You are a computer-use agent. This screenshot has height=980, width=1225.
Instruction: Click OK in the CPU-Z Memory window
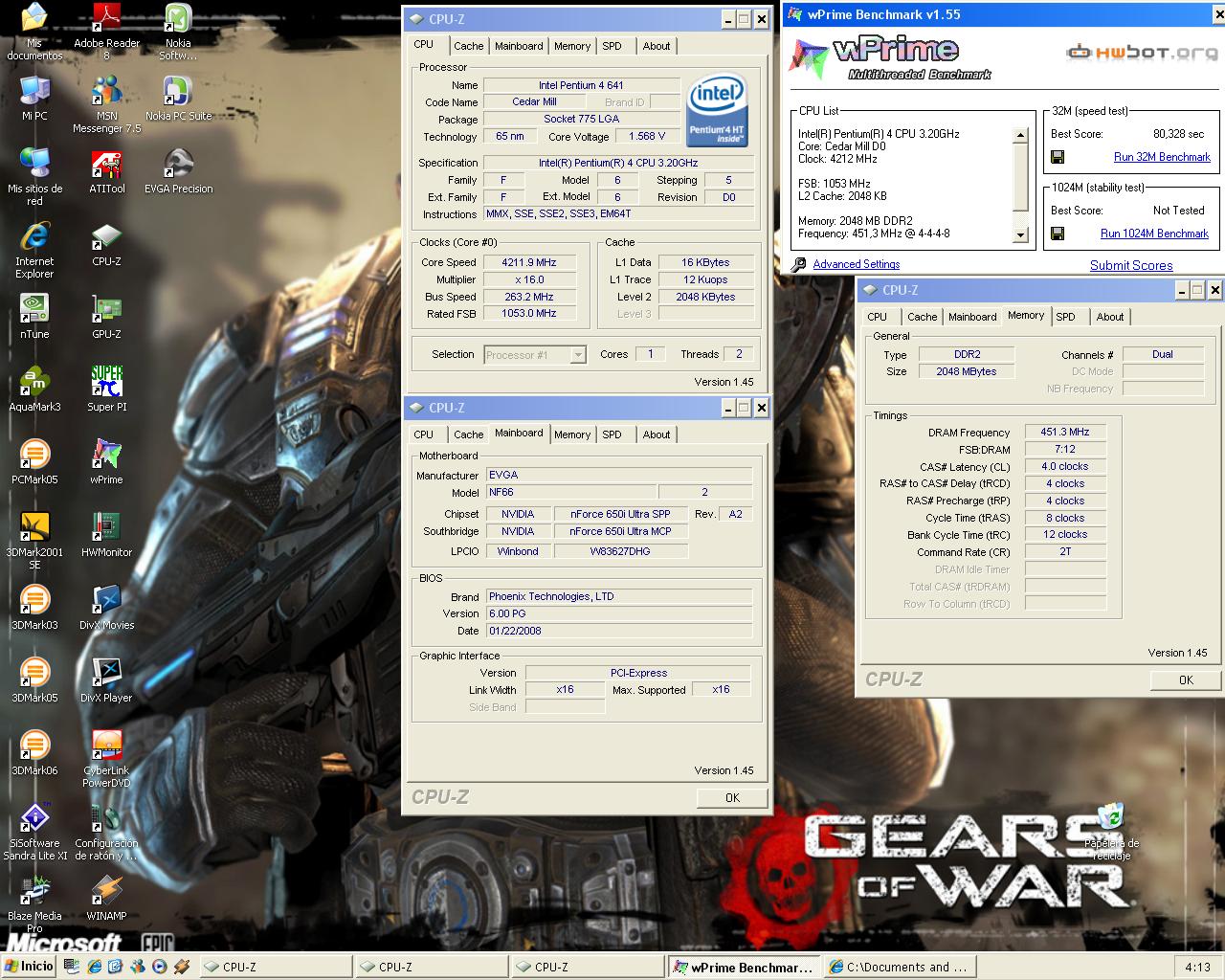(x=1186, y=680)
